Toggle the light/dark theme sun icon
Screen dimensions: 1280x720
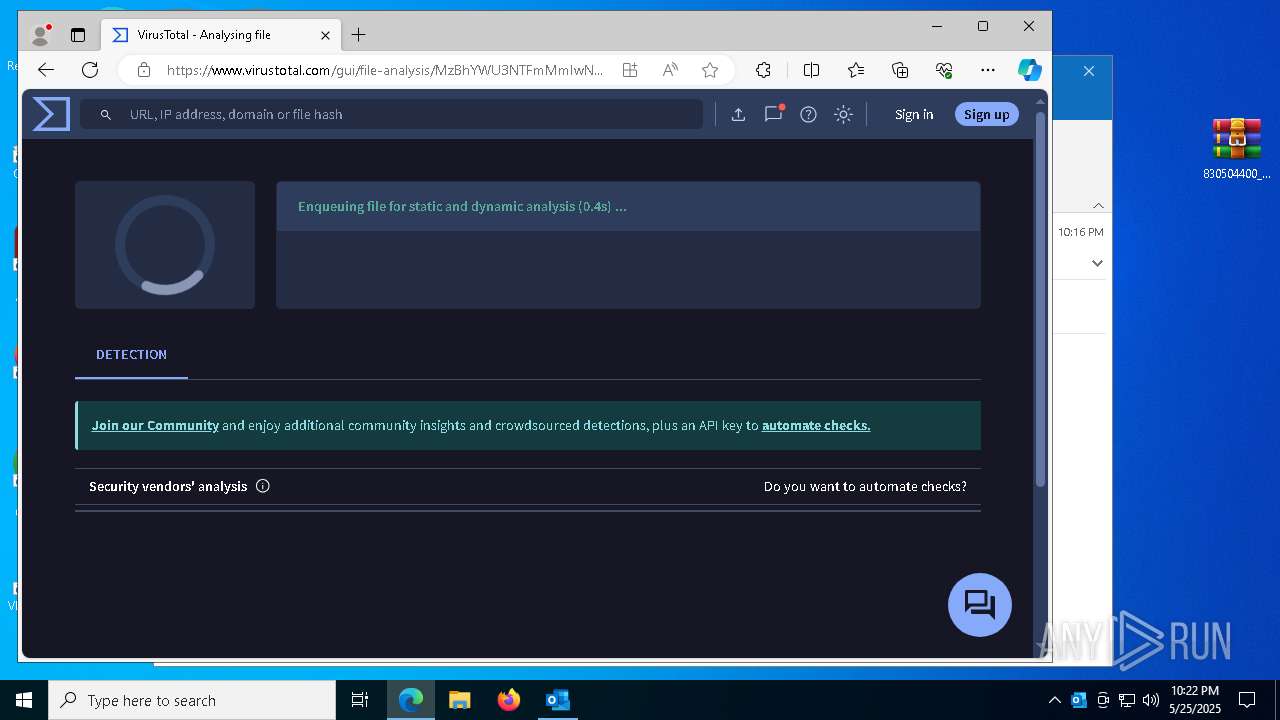point(843,114)
